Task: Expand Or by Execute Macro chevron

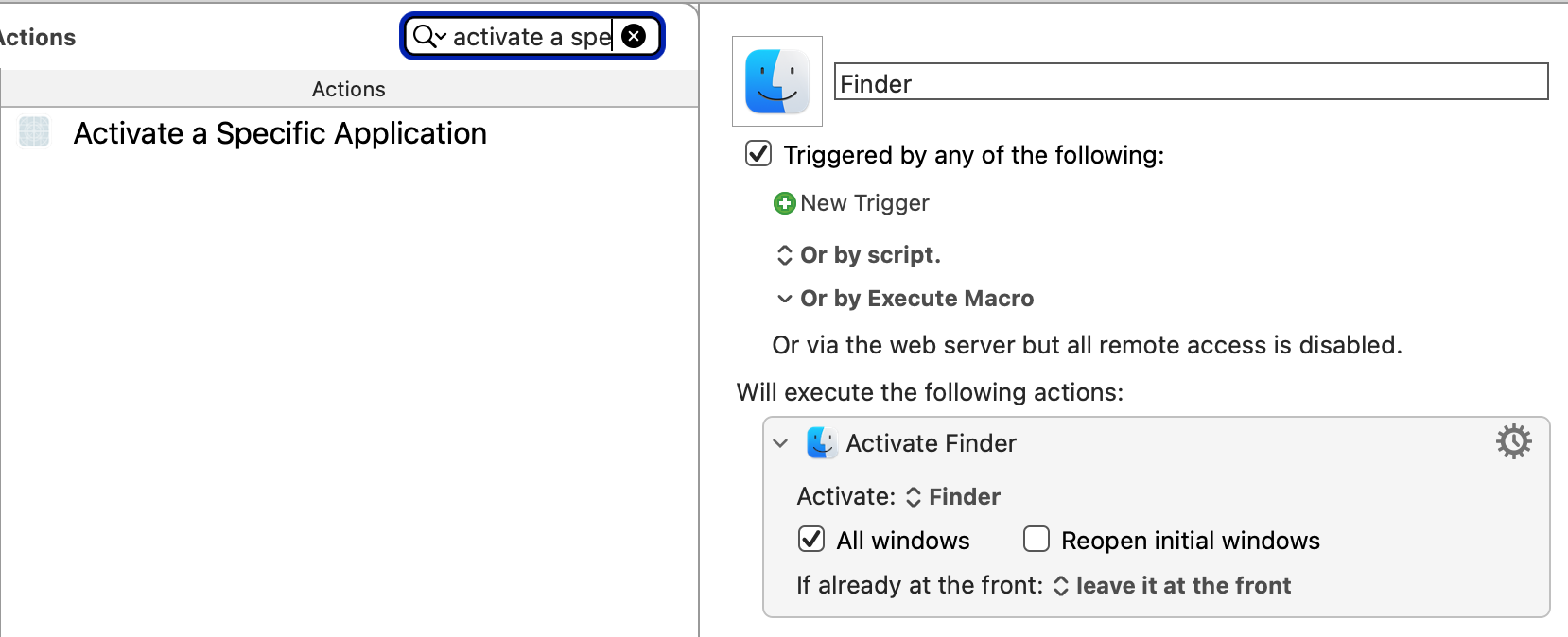Action: [x=784, y=299]
